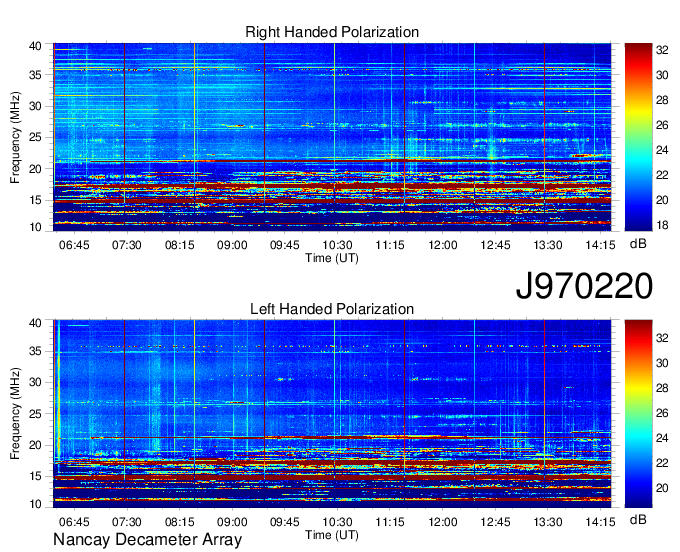Click the dB unit label of left-handed colorbar

(x=638, y=519)
